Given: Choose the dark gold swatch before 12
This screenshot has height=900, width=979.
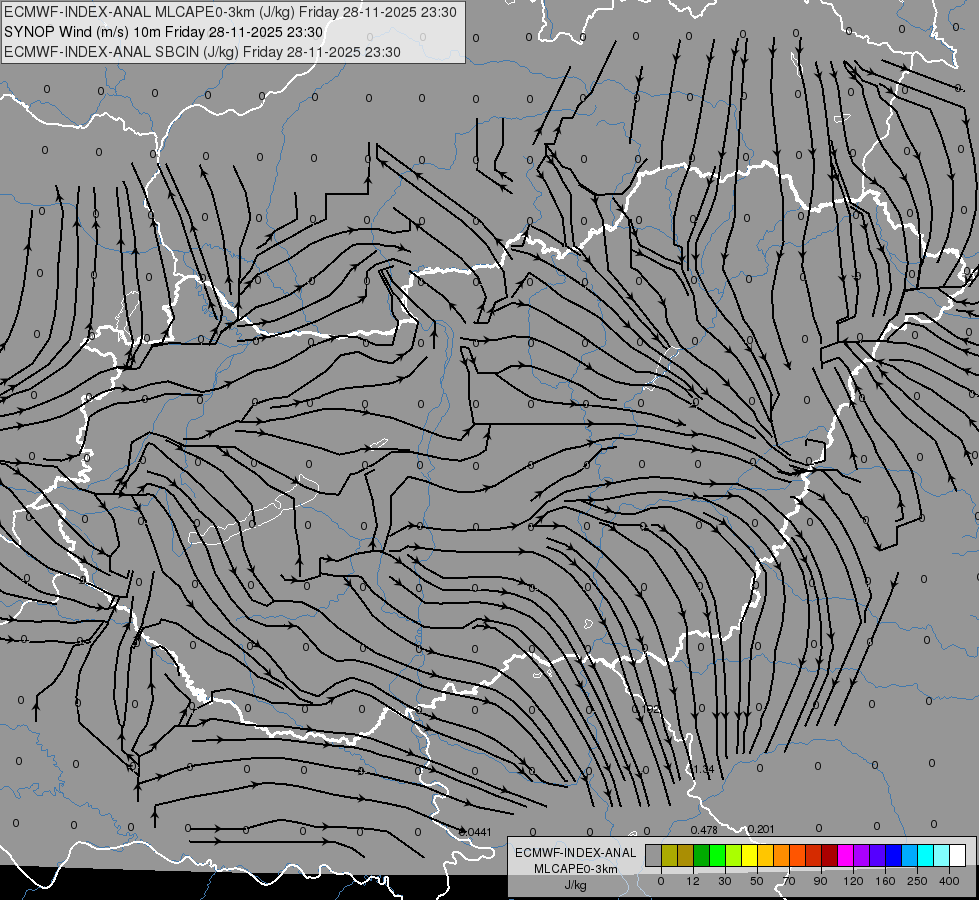Looking at the screenshot, I should pos(686,855).
